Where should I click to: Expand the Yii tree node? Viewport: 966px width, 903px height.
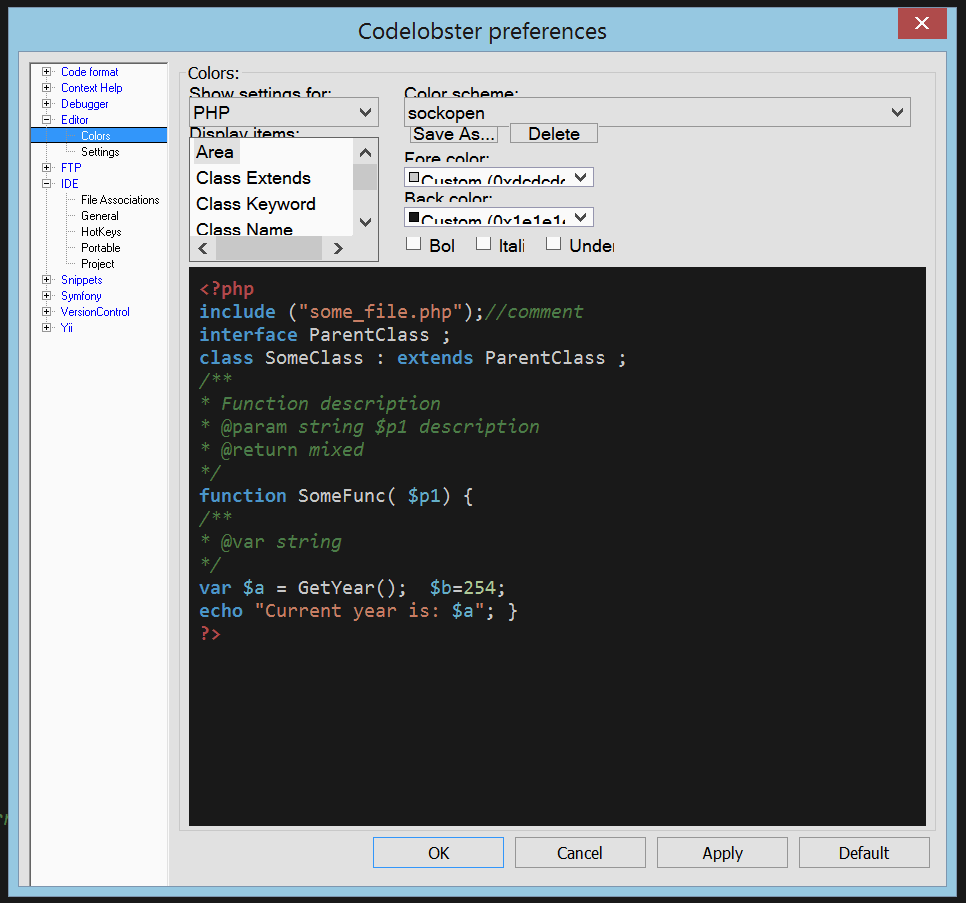coord(46,328)
